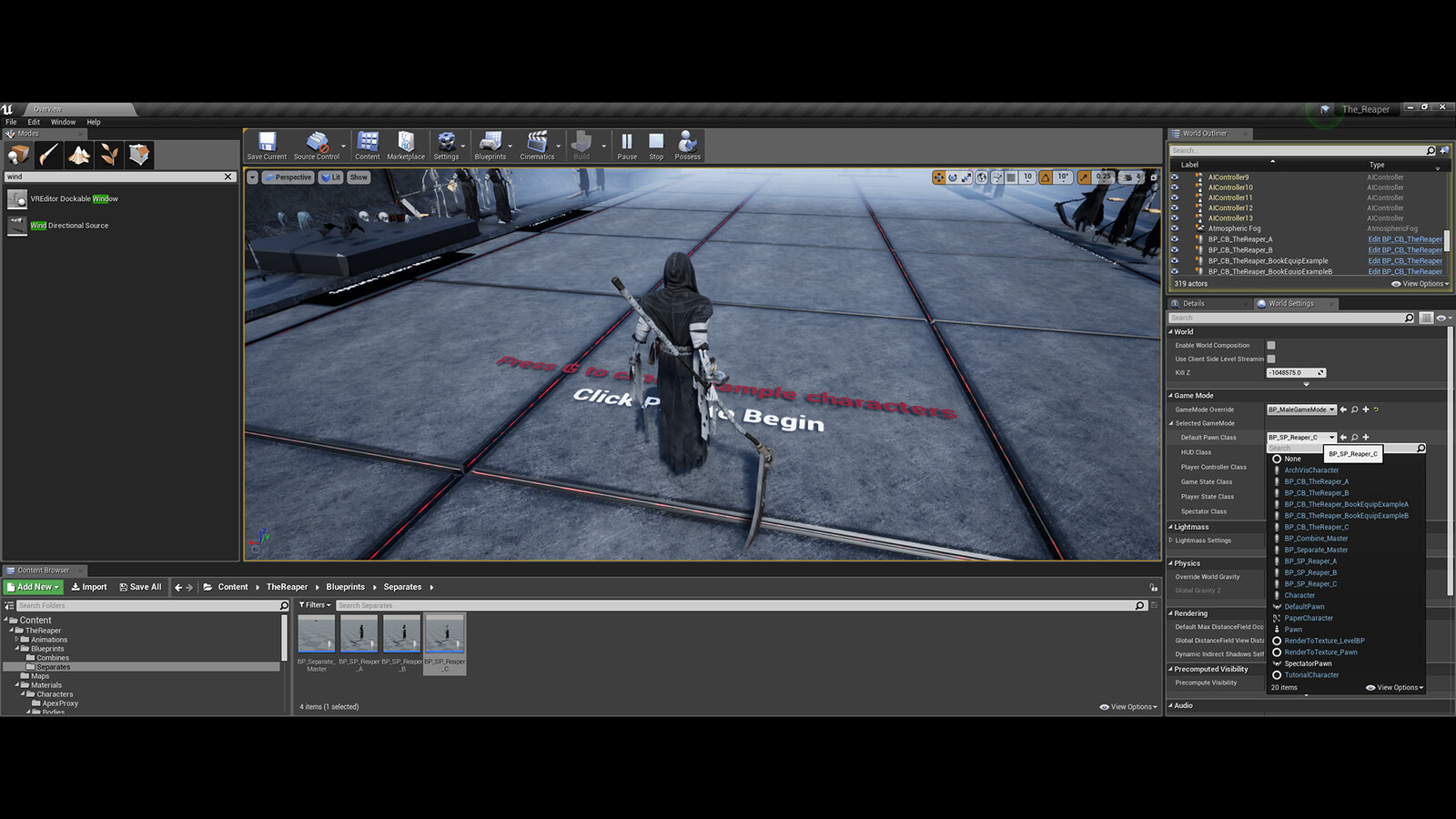The image size is (1456, 819).
Task: Open the Cinematics toolbar icon
Action: coord(537,146)
